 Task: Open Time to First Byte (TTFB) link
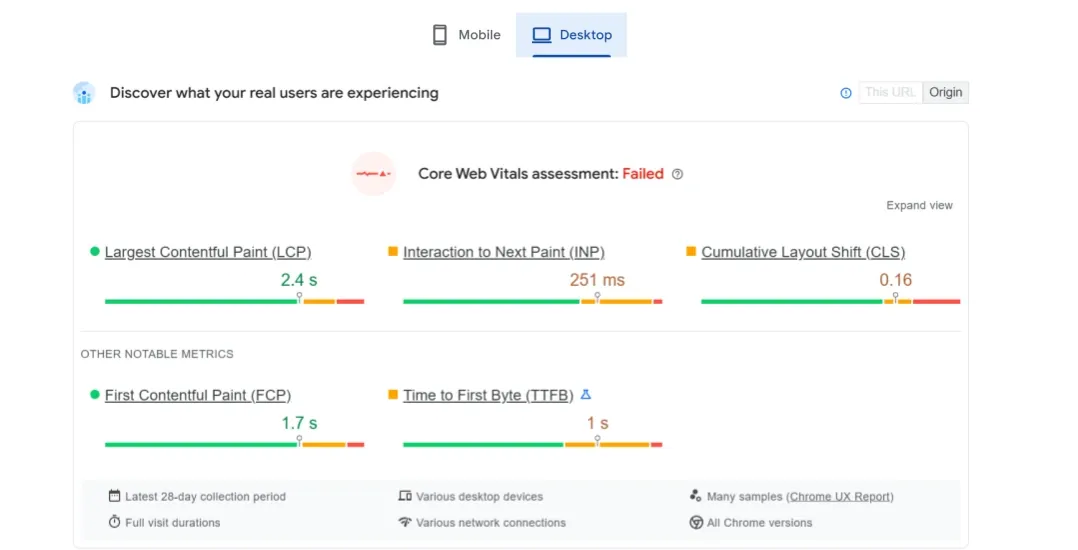[x=488, y=395]
